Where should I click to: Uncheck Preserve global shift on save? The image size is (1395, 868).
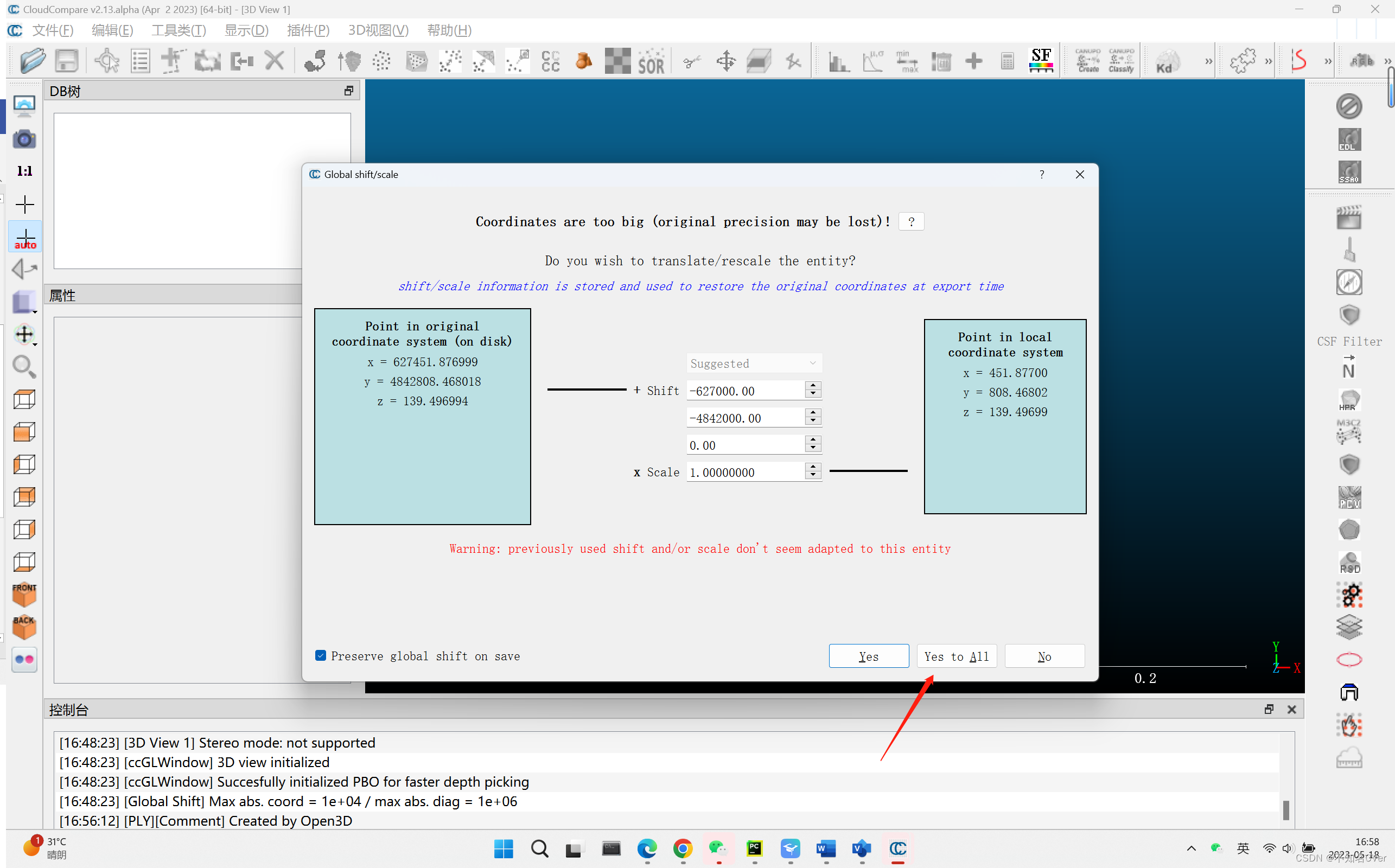pyautogui.click(x=320, y=655)
